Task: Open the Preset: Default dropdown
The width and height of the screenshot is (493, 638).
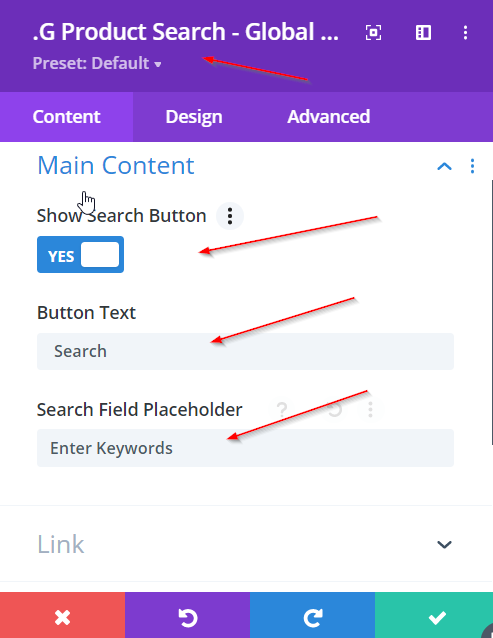Action: pos(97,63)
